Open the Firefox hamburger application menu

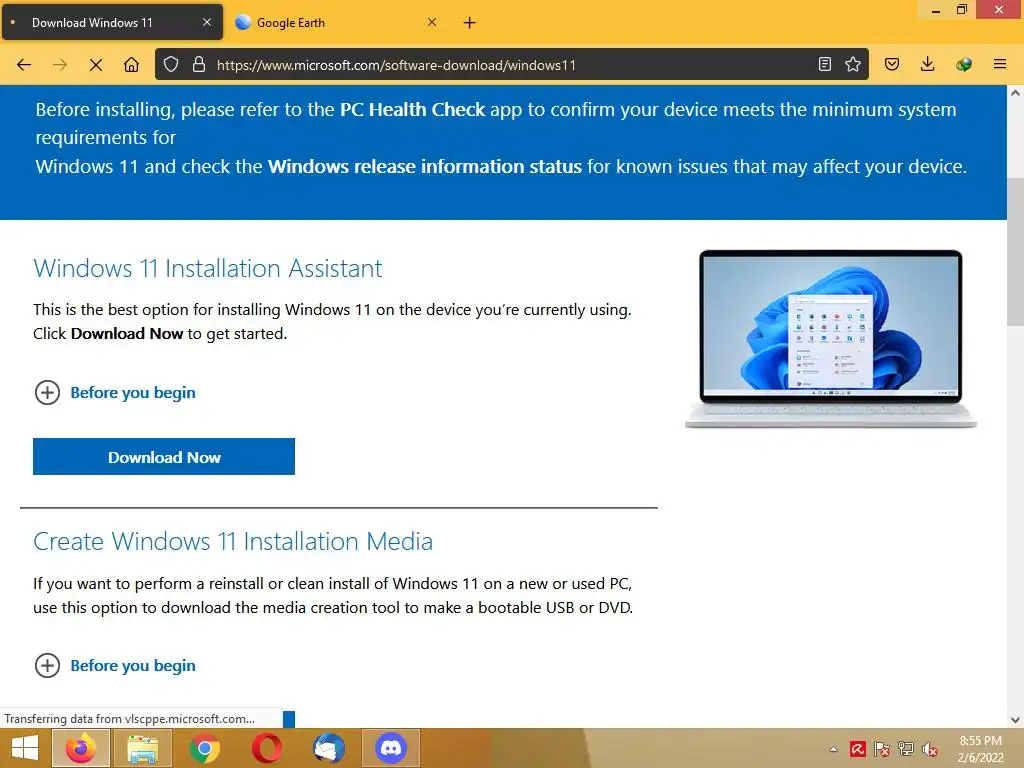1000,64
